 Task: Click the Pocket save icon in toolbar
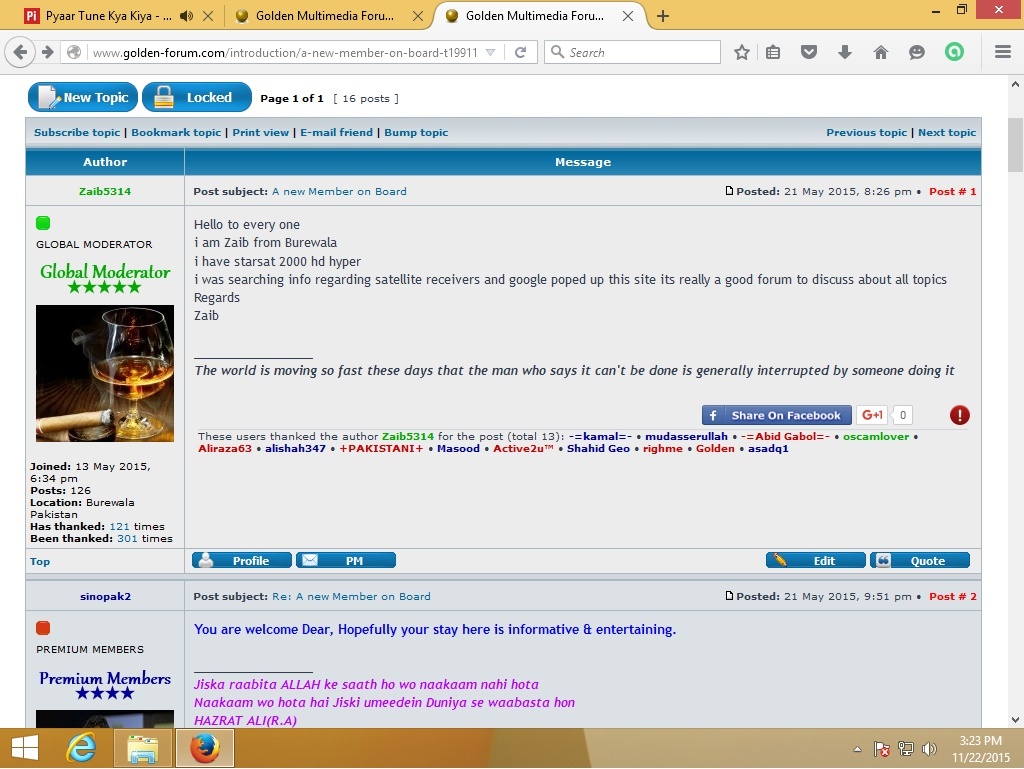809,52
